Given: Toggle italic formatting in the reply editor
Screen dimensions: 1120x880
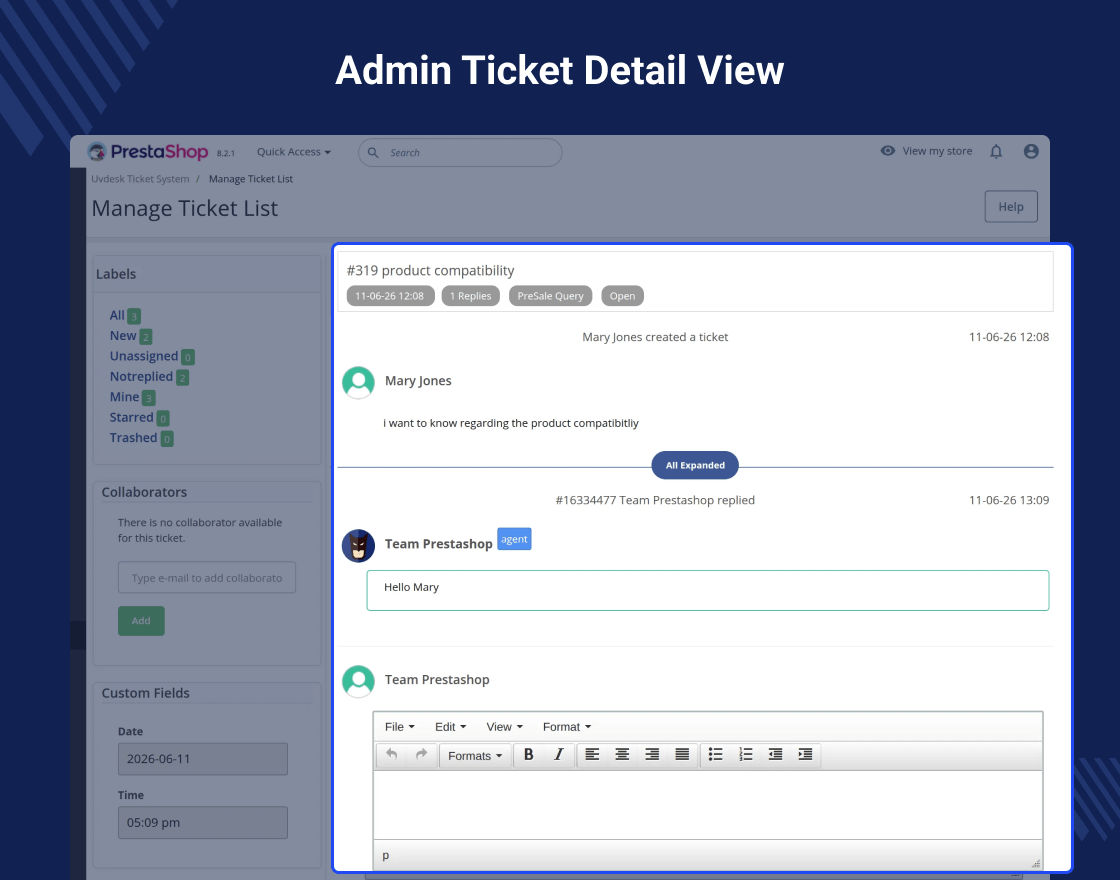Looking at the screenshot, I should [x=559, y=754].
